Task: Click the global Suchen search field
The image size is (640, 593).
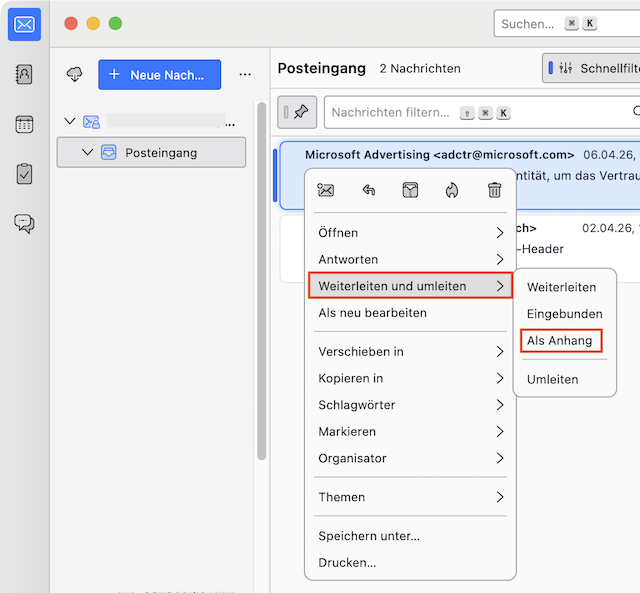Action: [x=567, y=24]
